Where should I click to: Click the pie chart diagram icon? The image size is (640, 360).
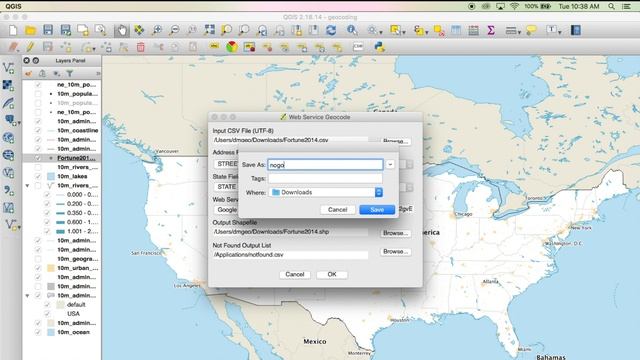coord(232,47)
